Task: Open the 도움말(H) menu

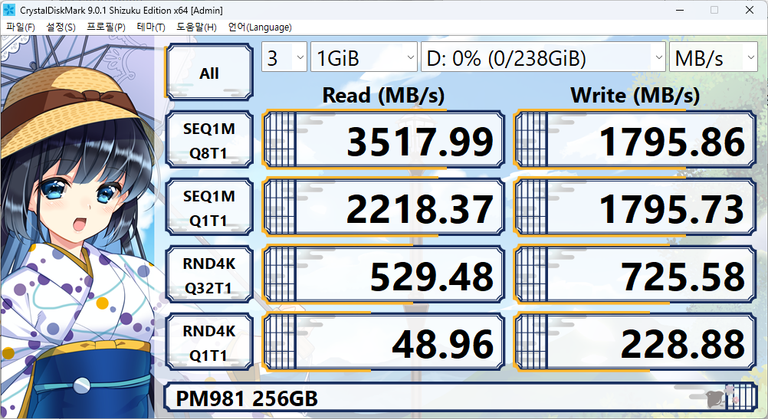Action: point(196,27)
